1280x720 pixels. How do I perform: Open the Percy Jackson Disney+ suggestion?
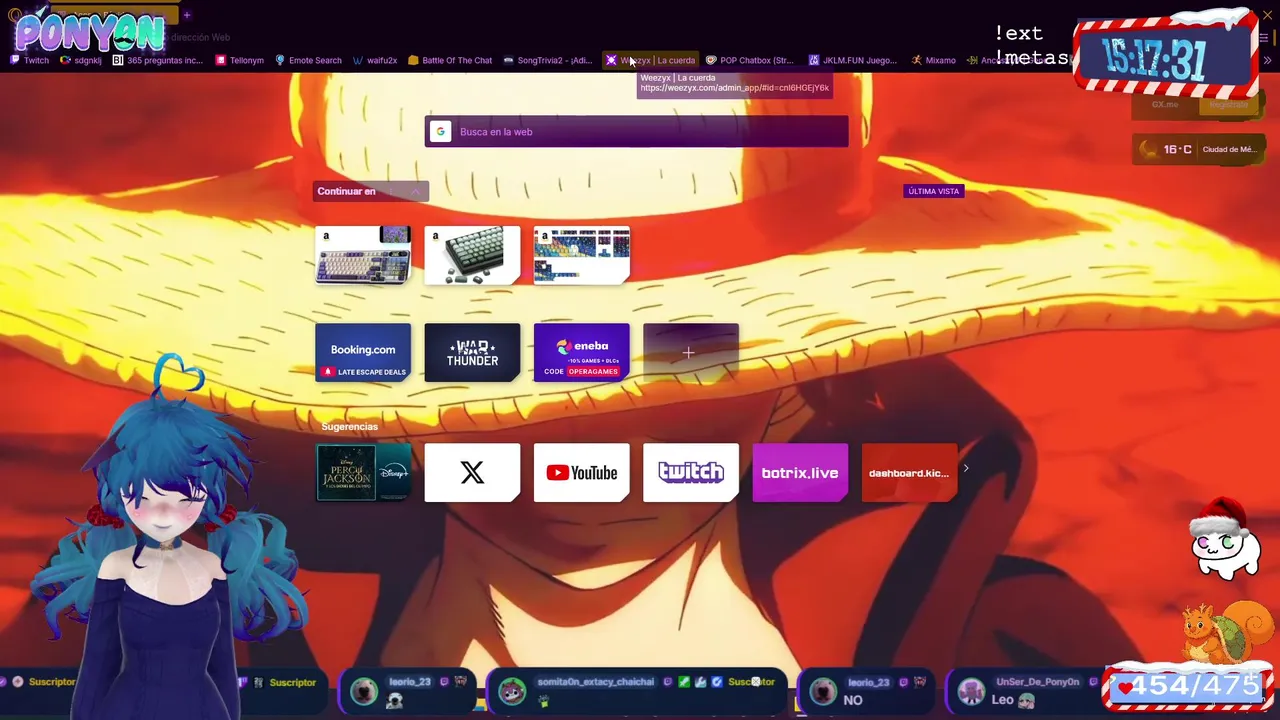point(363,473)
